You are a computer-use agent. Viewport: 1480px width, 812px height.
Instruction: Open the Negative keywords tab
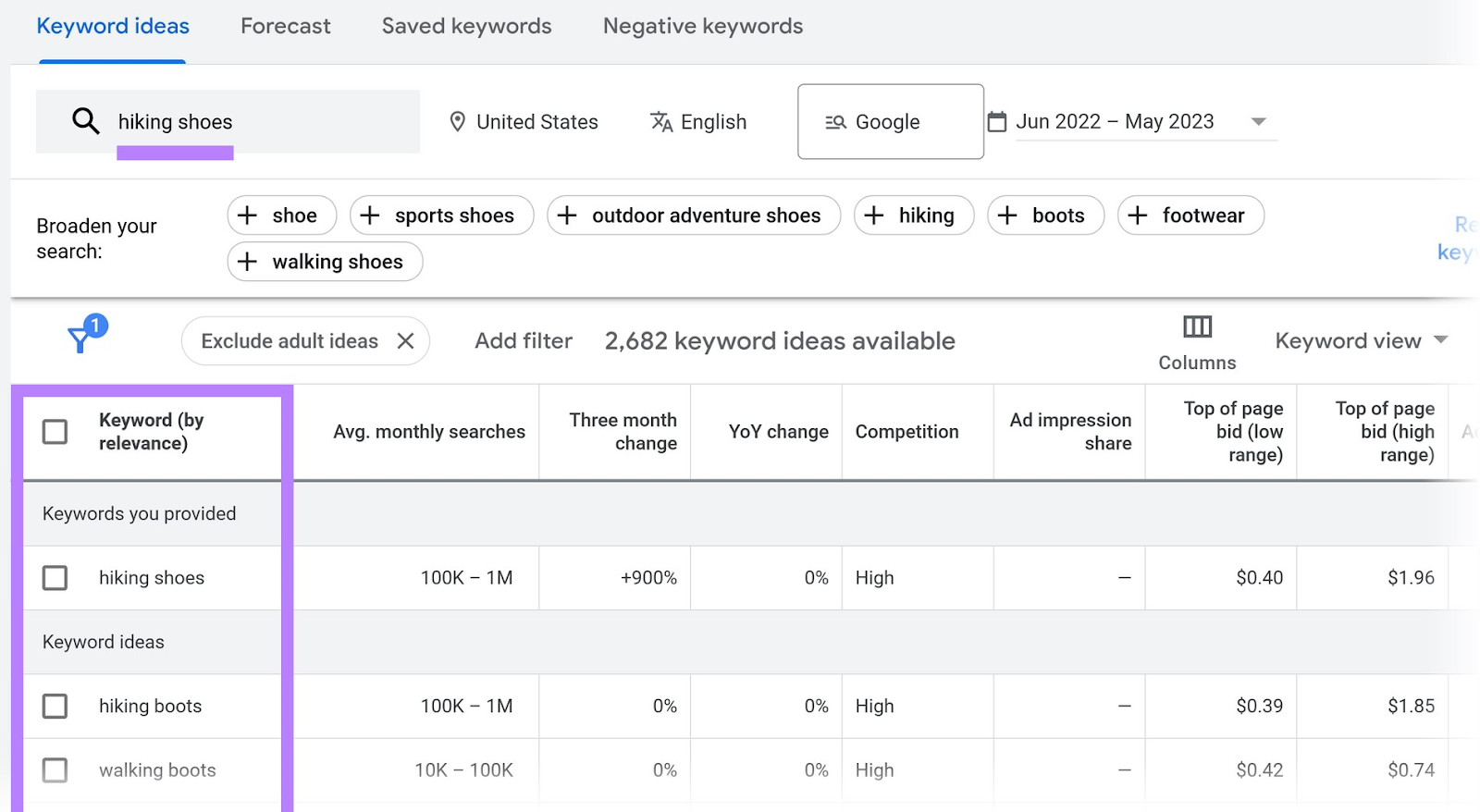(x=702, y=26)
